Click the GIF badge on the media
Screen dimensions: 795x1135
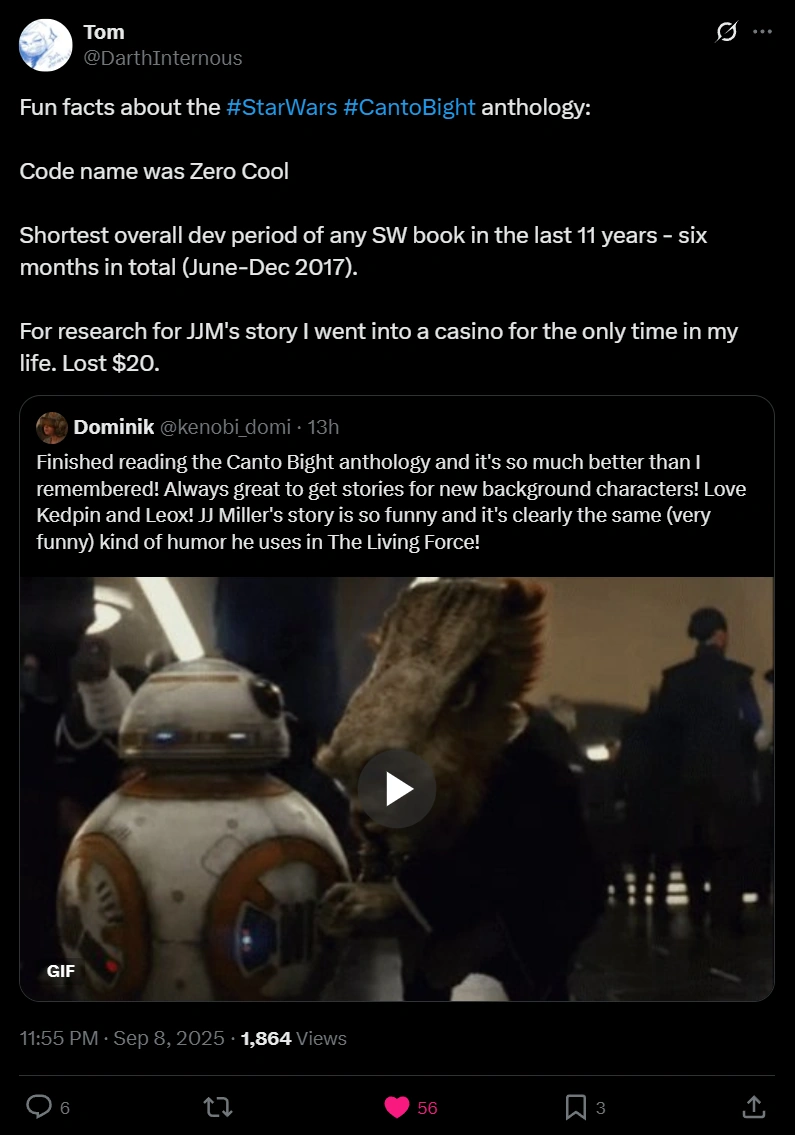tap(61, 971)
